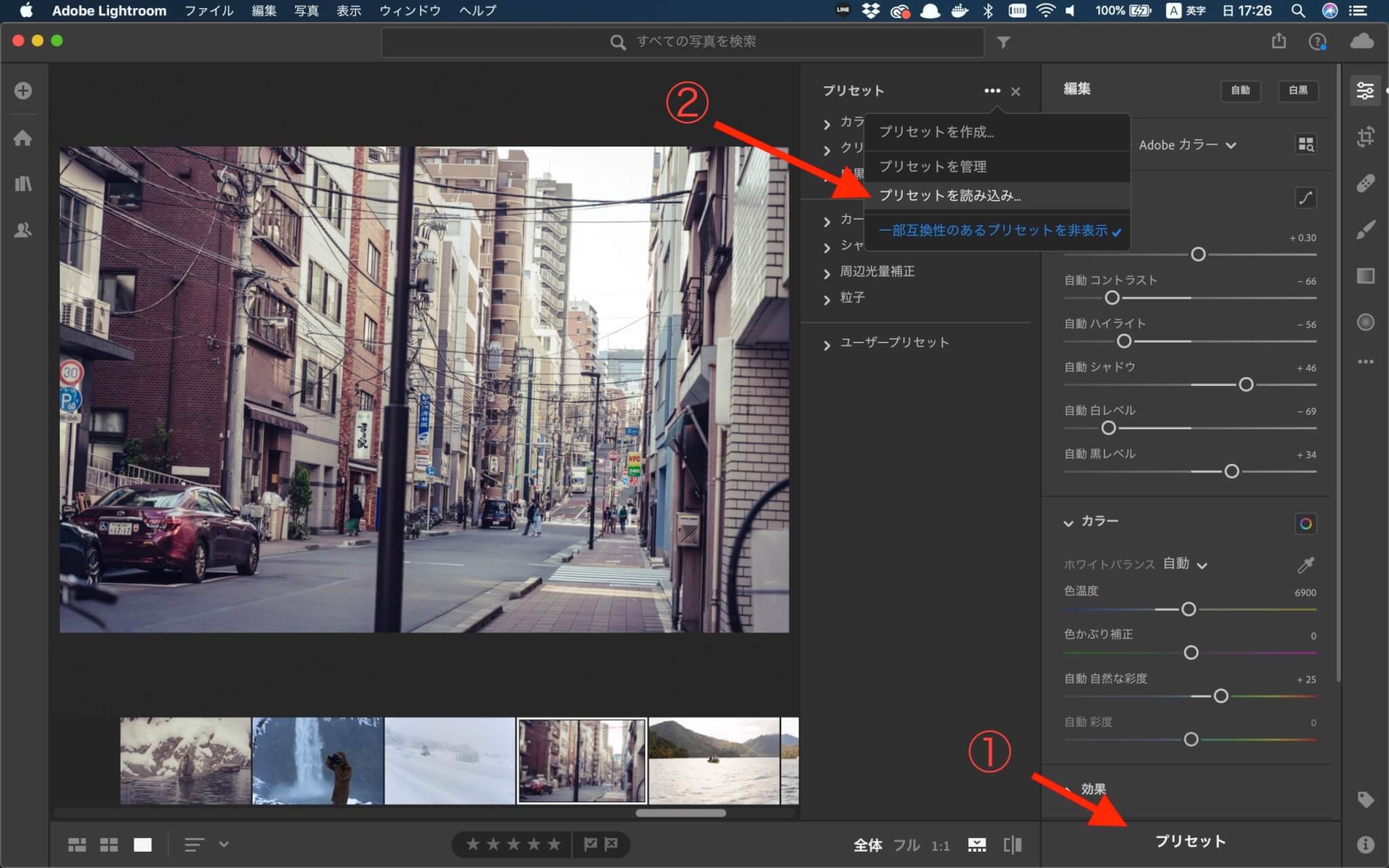Open the presets panel three-dots menu
The height and width of the screenshot is (868, 1389).
[992, 91]
